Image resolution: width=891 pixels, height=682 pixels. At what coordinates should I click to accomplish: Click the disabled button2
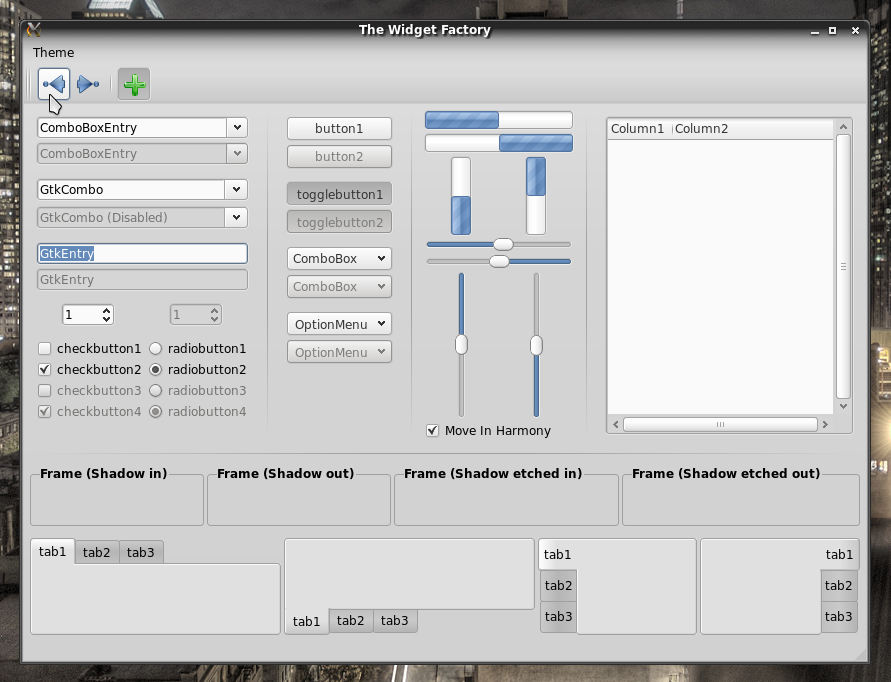tap(339, 156)
